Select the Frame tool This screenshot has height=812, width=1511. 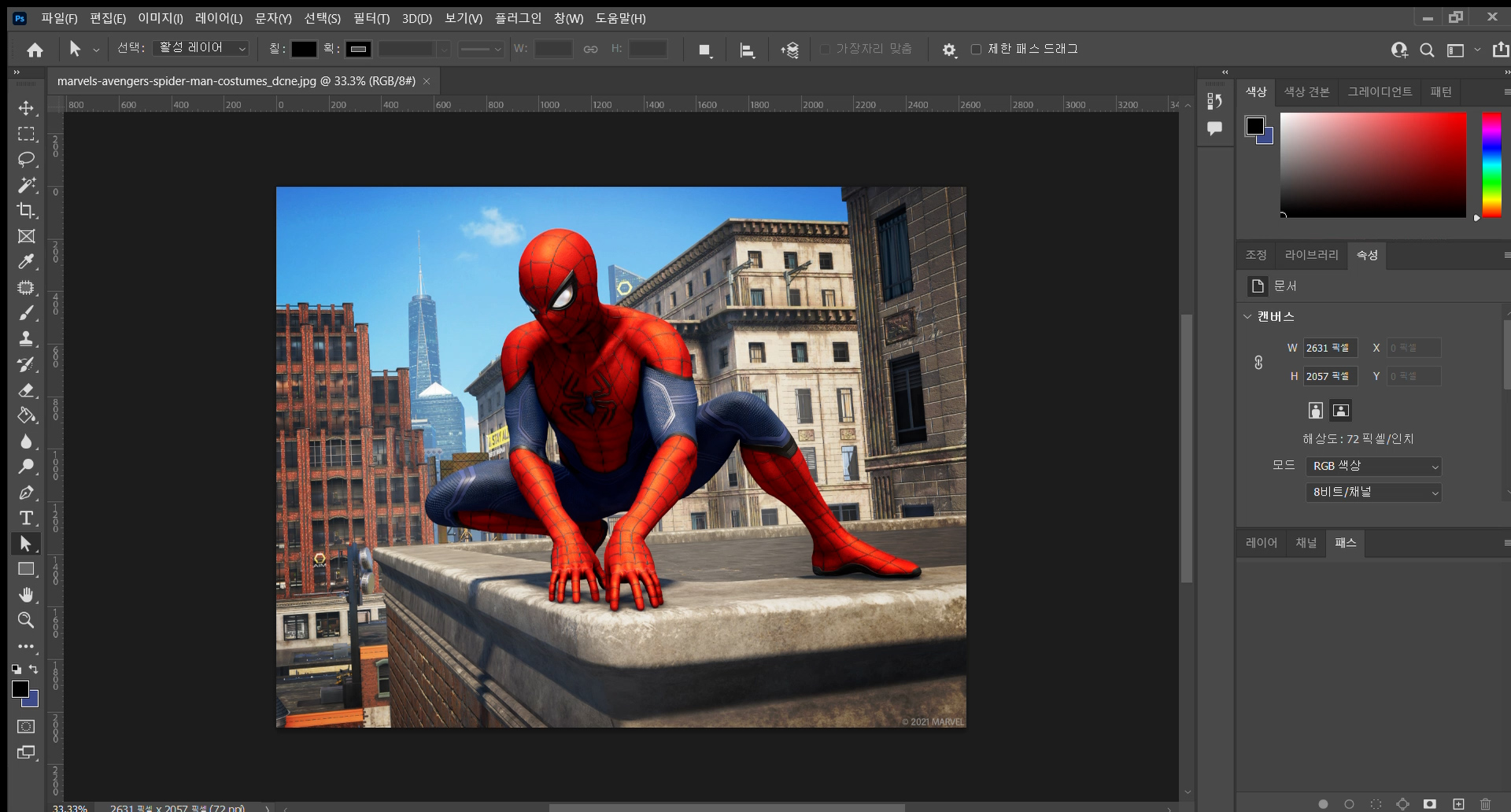(x=26, y=236)
